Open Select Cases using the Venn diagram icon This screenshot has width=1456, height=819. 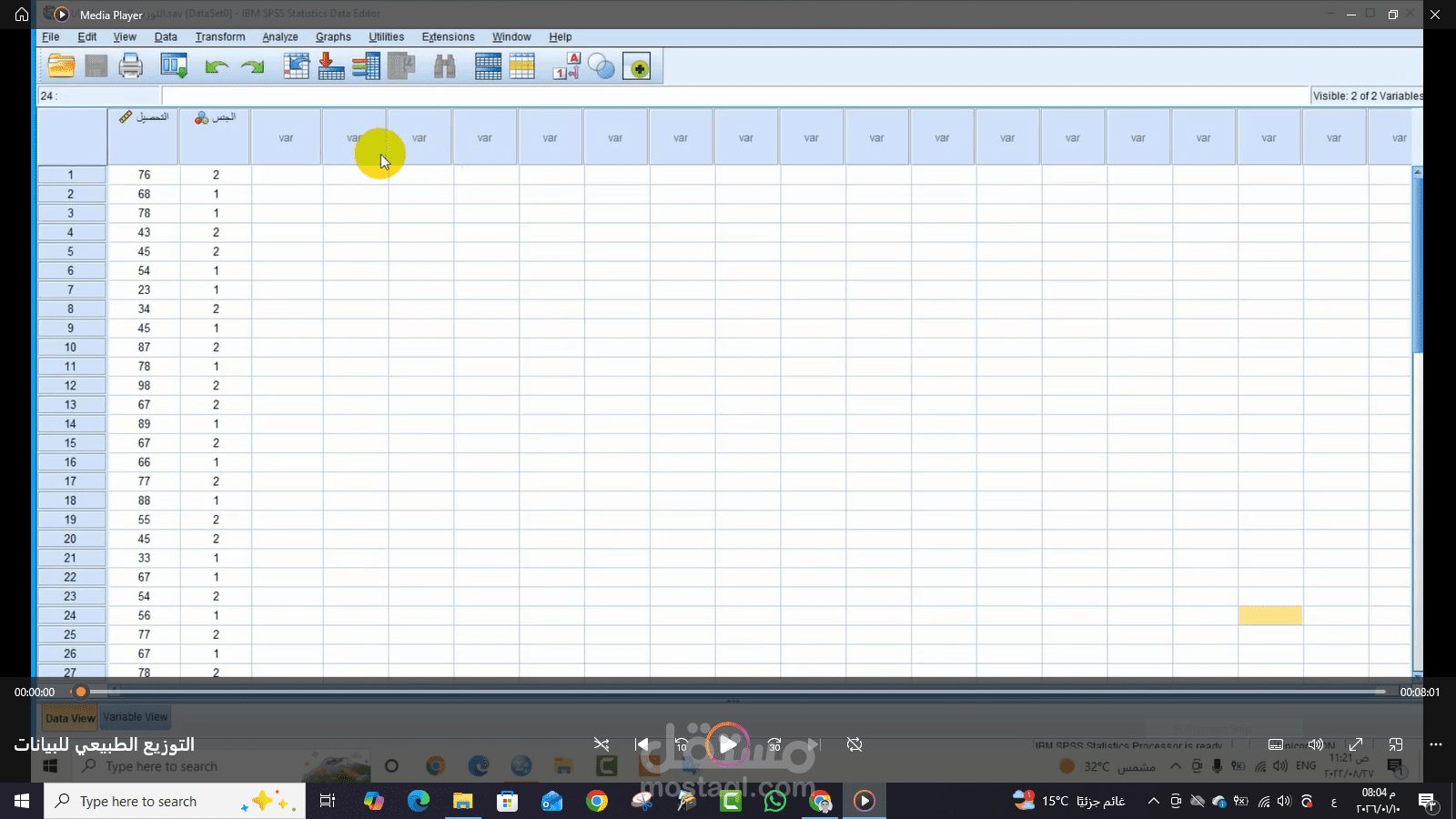[602, 66]
